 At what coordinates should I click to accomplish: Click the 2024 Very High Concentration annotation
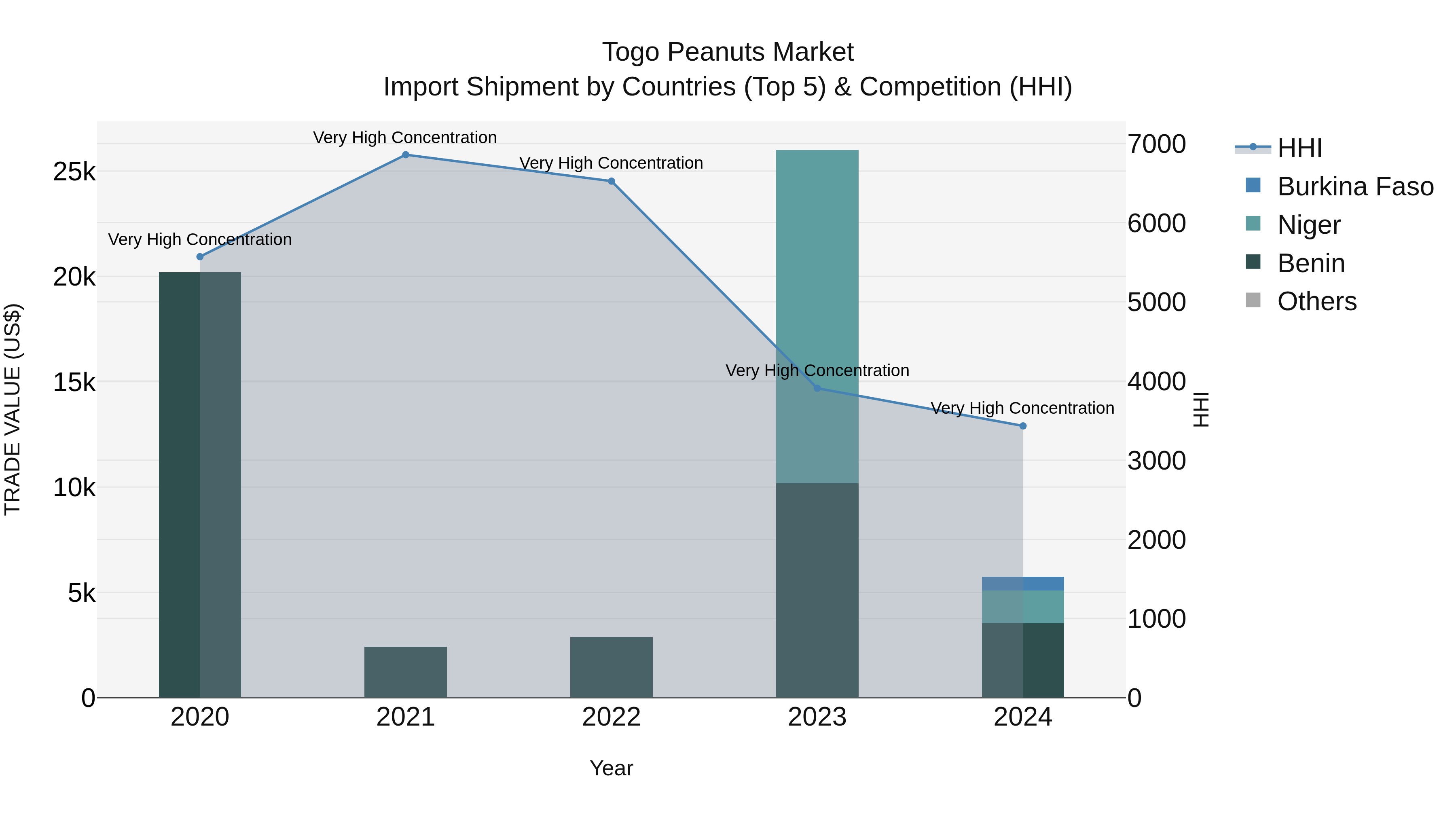1022,408
